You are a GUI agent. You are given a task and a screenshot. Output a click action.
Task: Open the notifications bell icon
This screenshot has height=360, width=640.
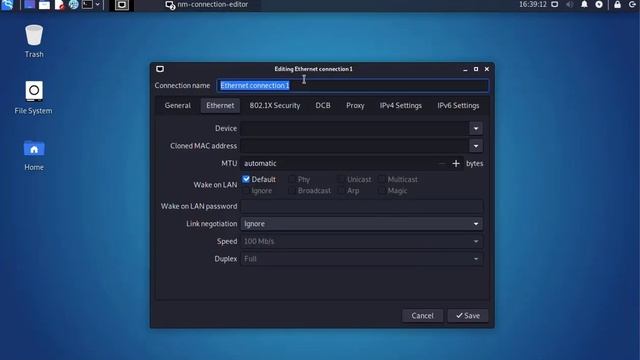click(584, 4)
